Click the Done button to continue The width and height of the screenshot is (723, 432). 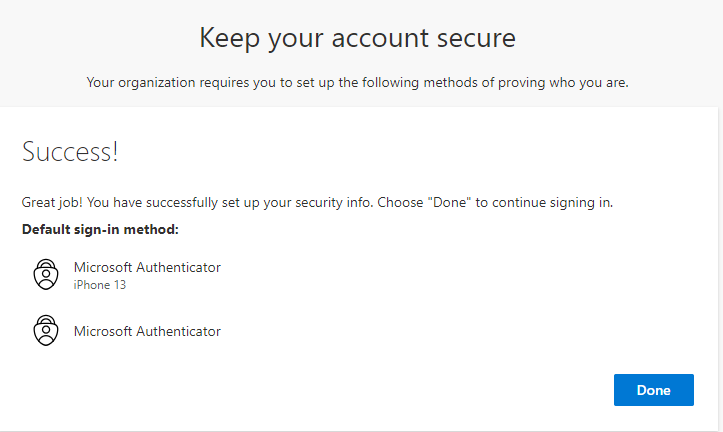pos(653,390)
